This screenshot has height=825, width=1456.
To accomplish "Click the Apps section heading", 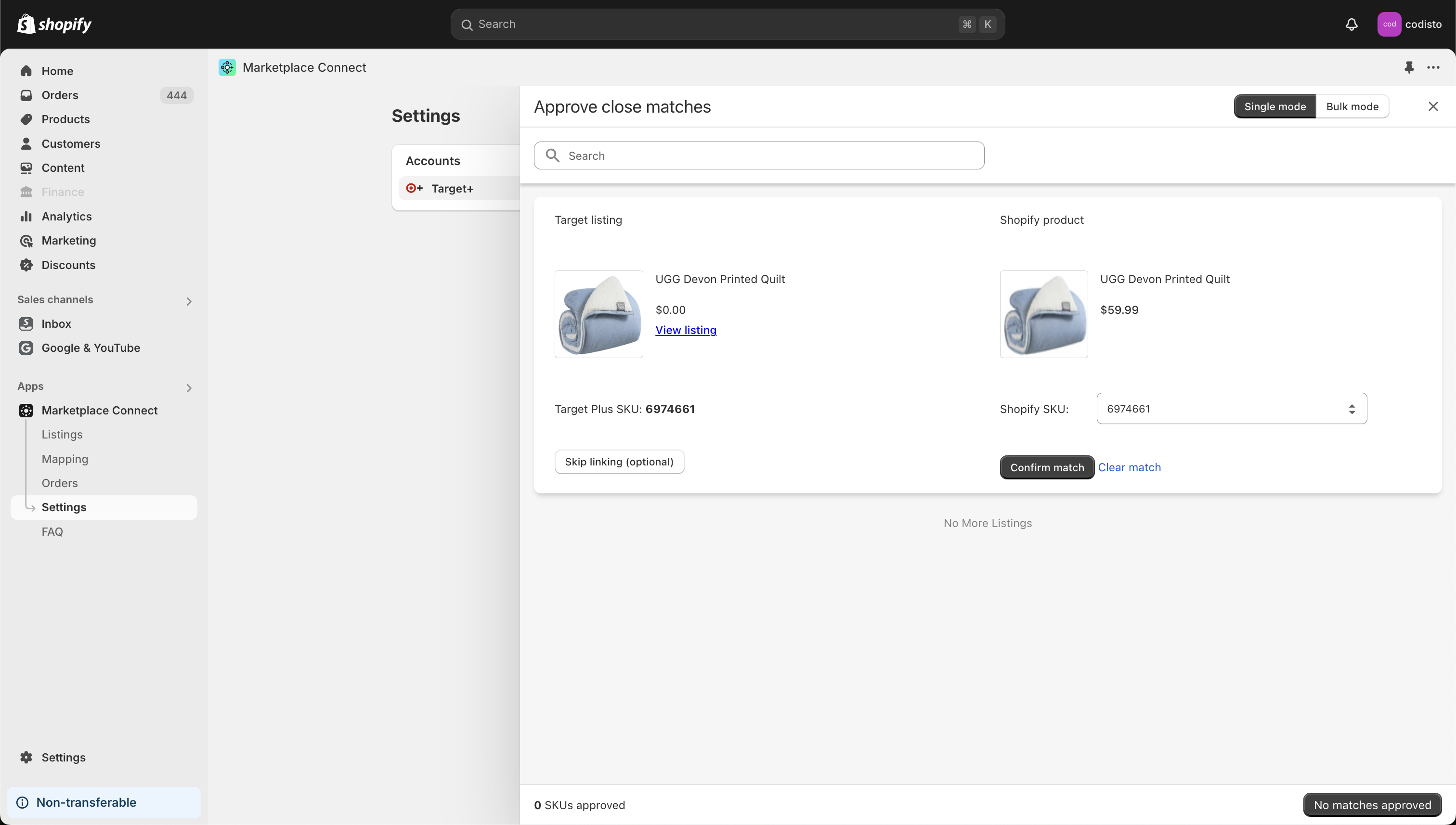I will pyautogui.click(x=30, y=387).
